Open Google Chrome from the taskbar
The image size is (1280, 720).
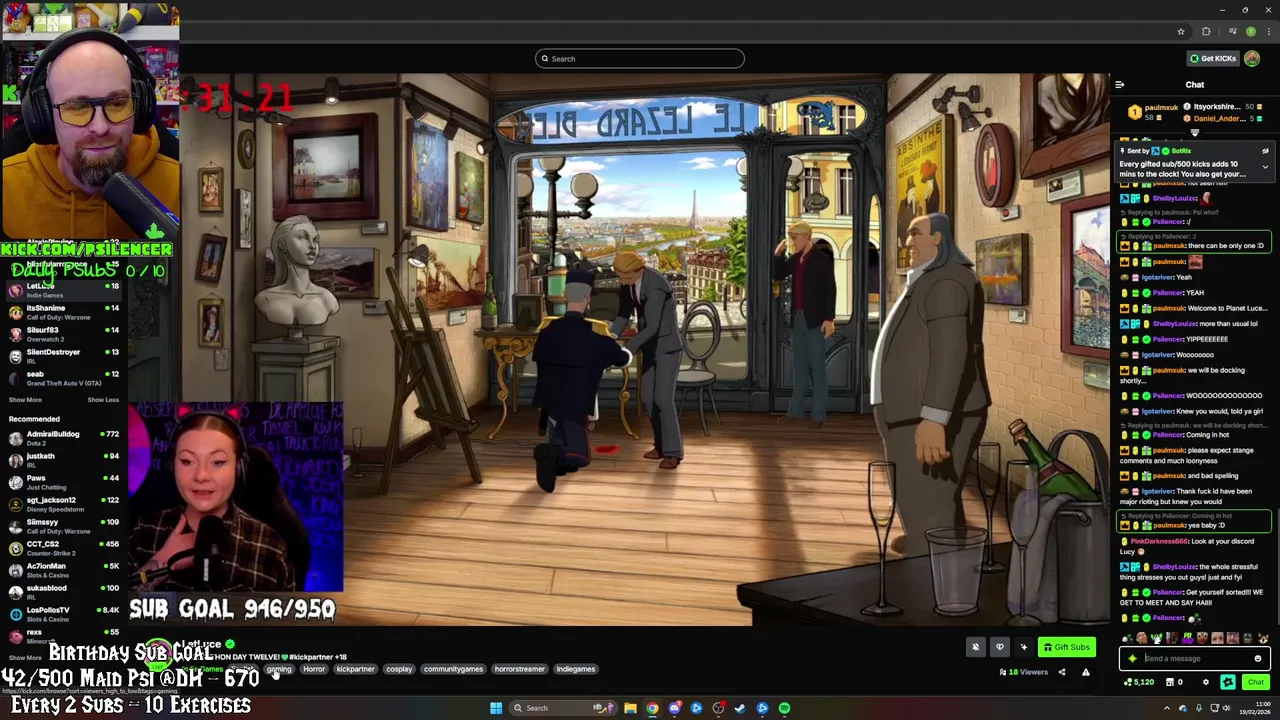pyautogui.click(x=652, y=708)
